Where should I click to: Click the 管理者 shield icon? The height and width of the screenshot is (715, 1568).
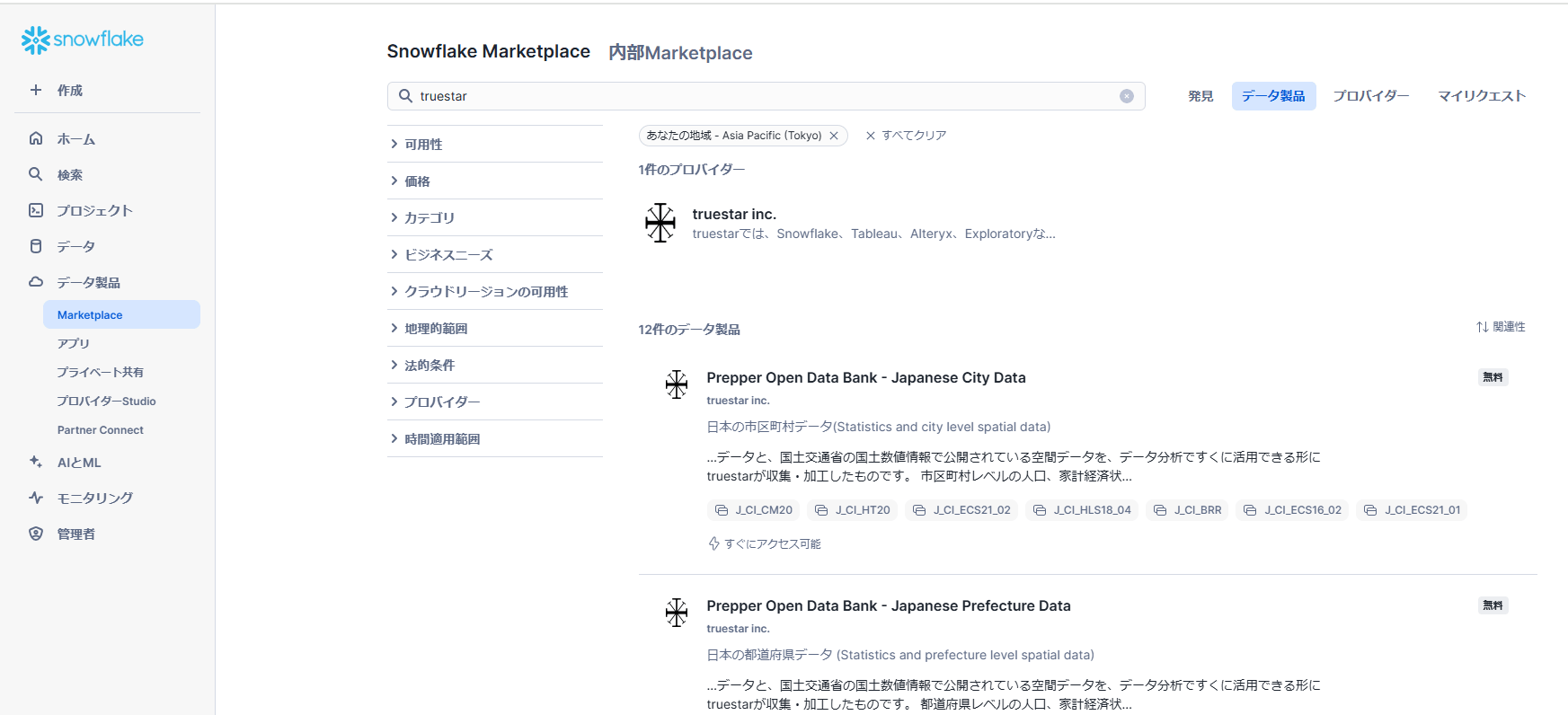coord(36,534)
